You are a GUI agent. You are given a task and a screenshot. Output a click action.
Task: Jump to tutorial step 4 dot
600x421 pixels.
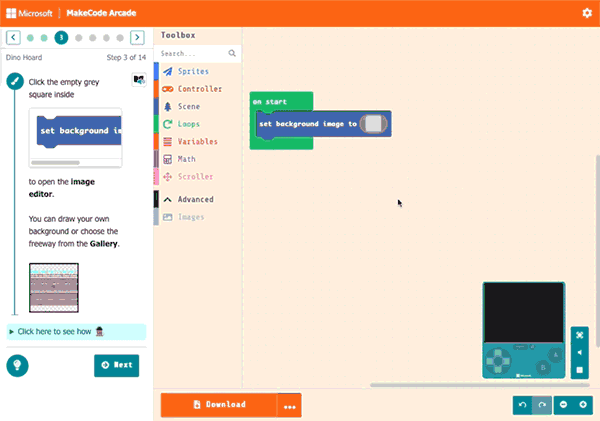point(78,38)
